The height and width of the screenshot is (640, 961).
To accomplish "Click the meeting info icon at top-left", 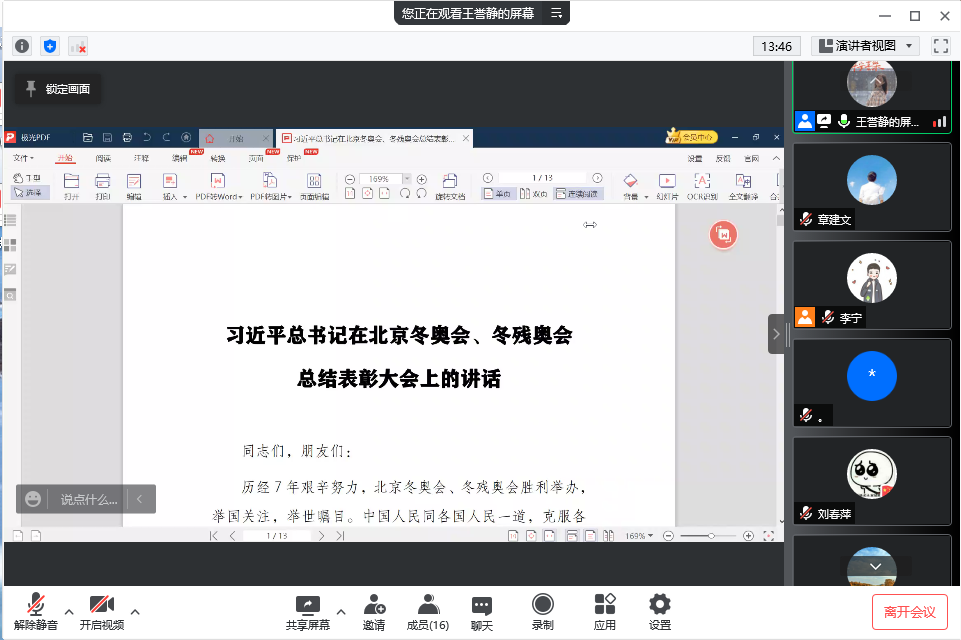I will (22, 46).
